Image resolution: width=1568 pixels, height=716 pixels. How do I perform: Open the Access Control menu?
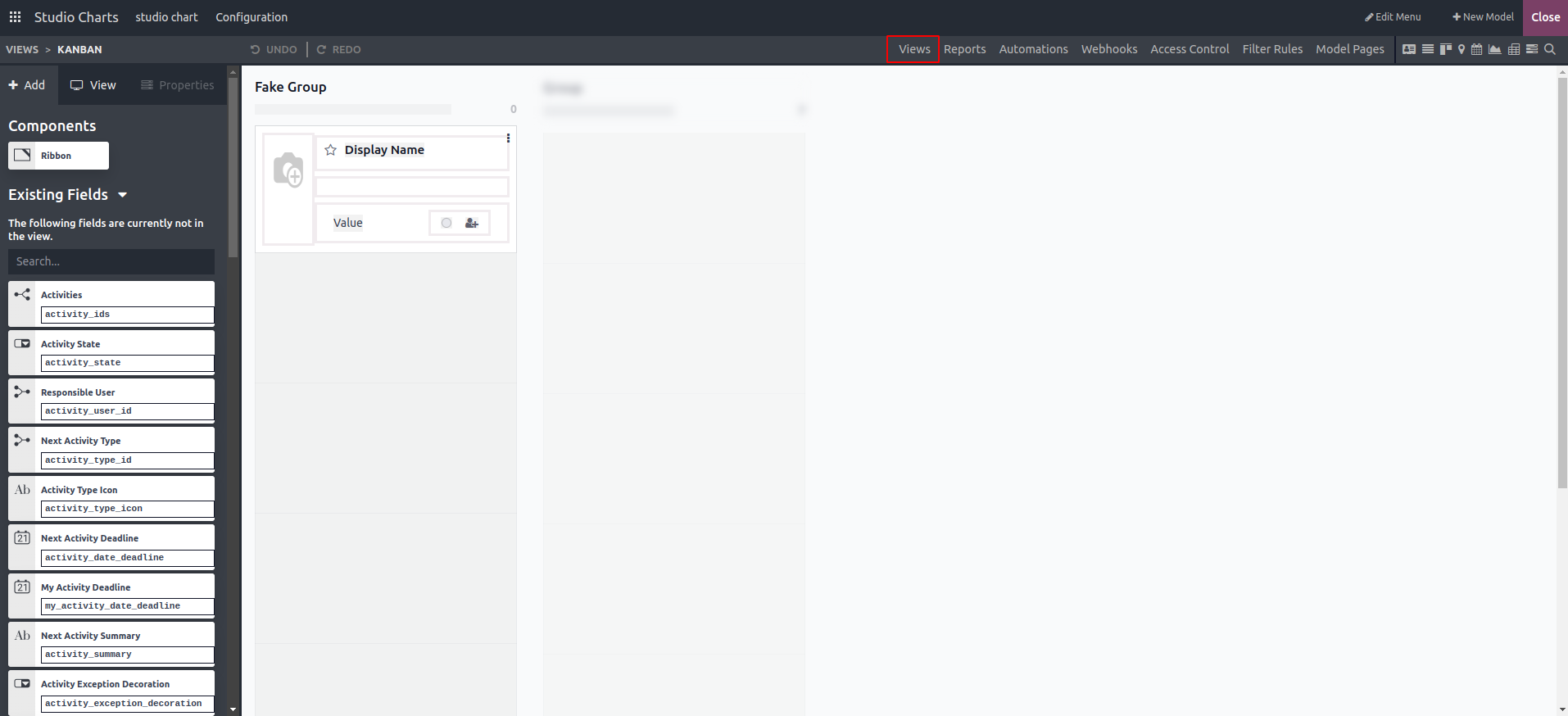1190,49
